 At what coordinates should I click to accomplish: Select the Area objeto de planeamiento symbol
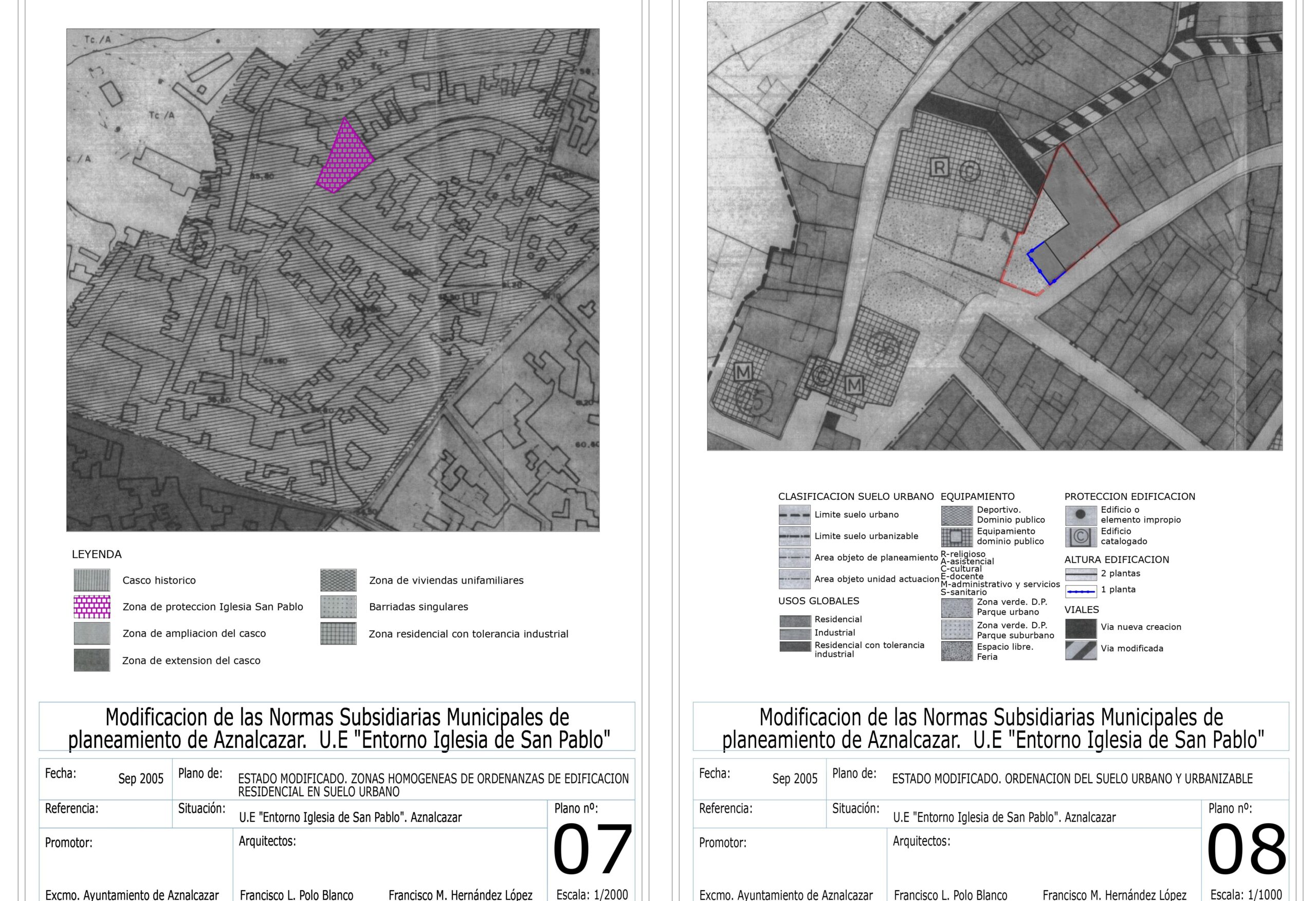[x=794, y=557]
